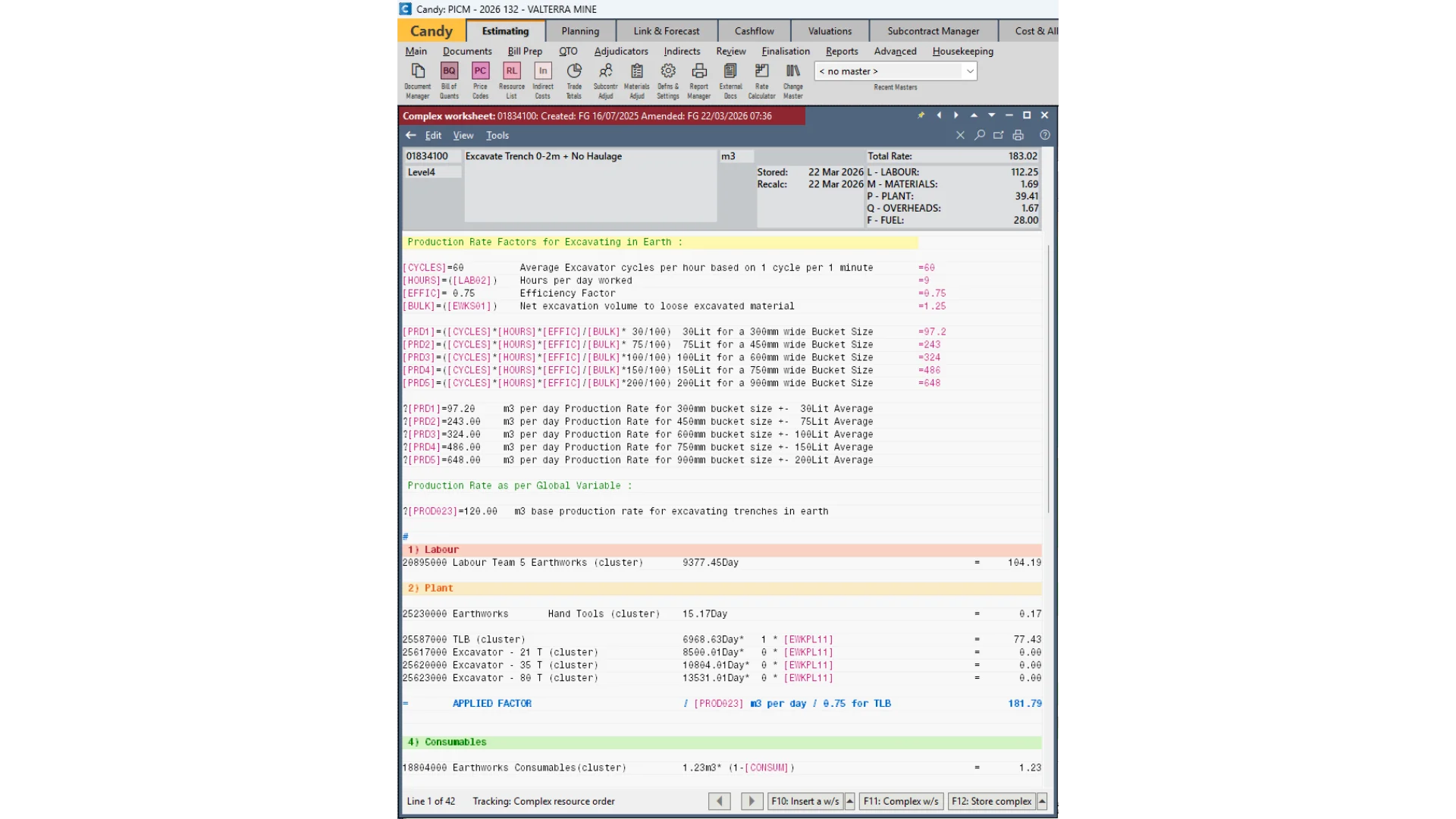The height and width of the screenshot is (819, 1456).
Task: Click the back arrow beside Edit
Action: click(411, 135)
